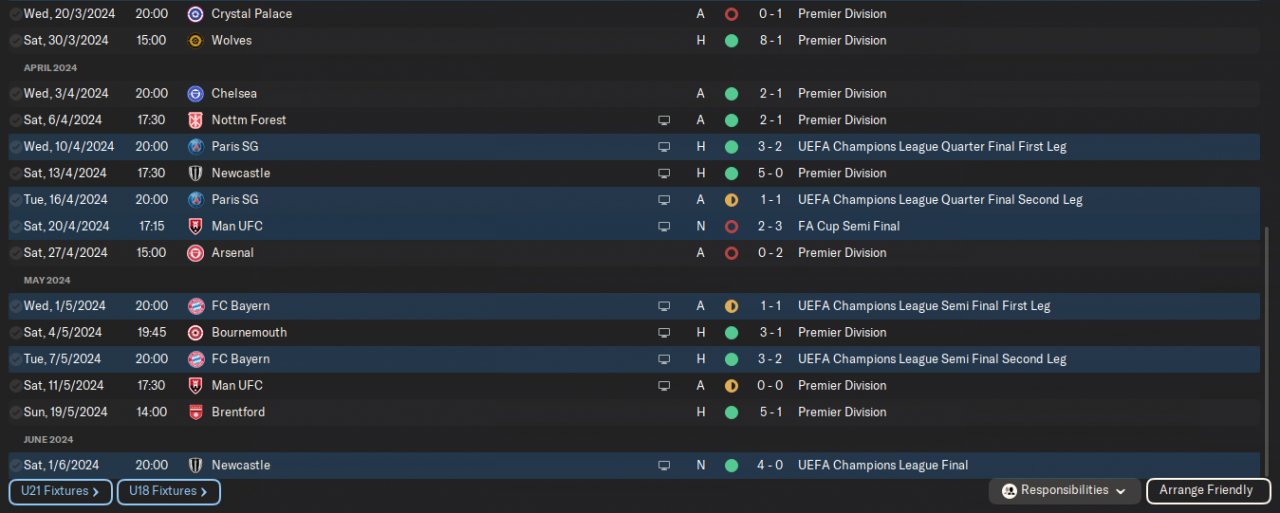The image size is (1280, 513).
Task: Toggle check mark beside Sun 19/5/2024 fixture
Action: coord(16,412)
